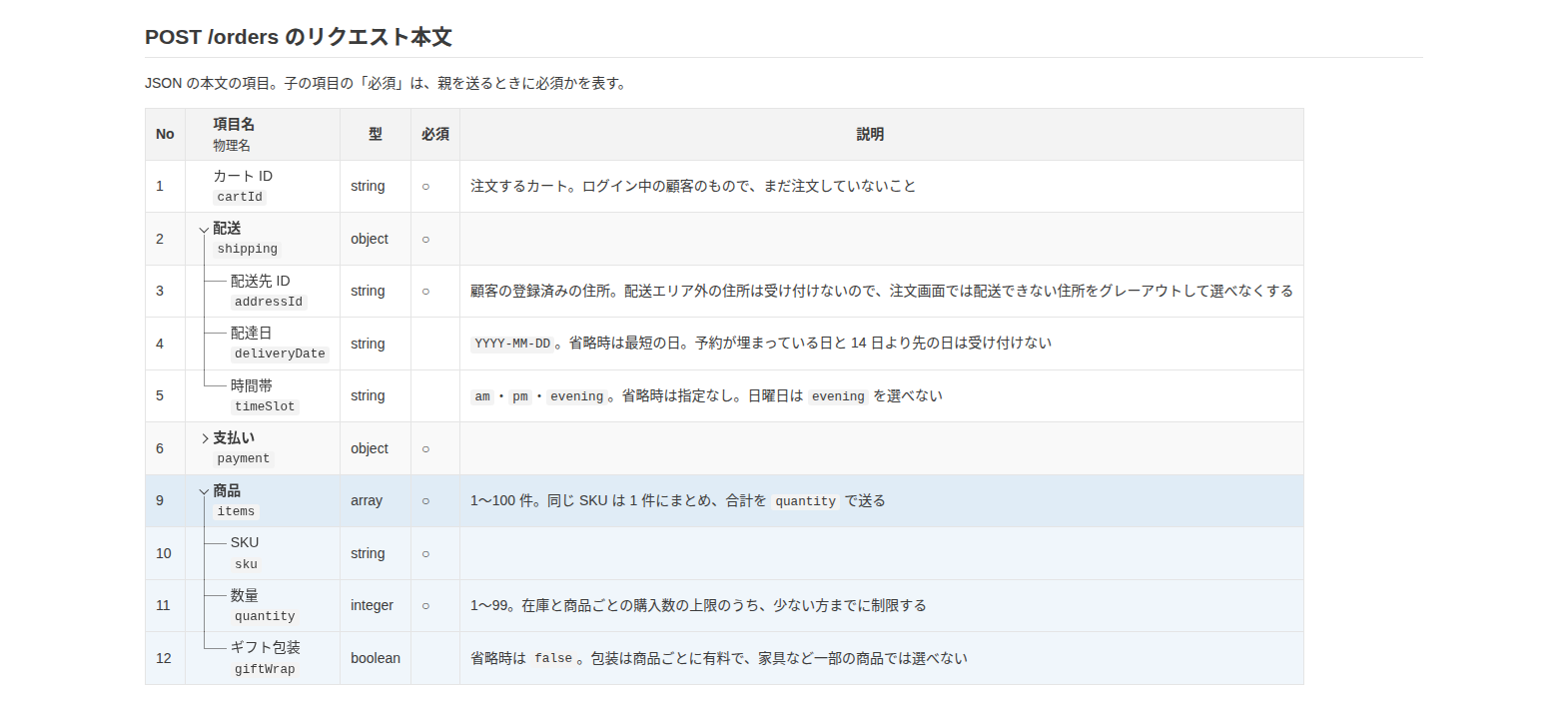Viewport: 1568px width, 708px height.
Task: Click the required mark in cartId row
Action: 425,187
